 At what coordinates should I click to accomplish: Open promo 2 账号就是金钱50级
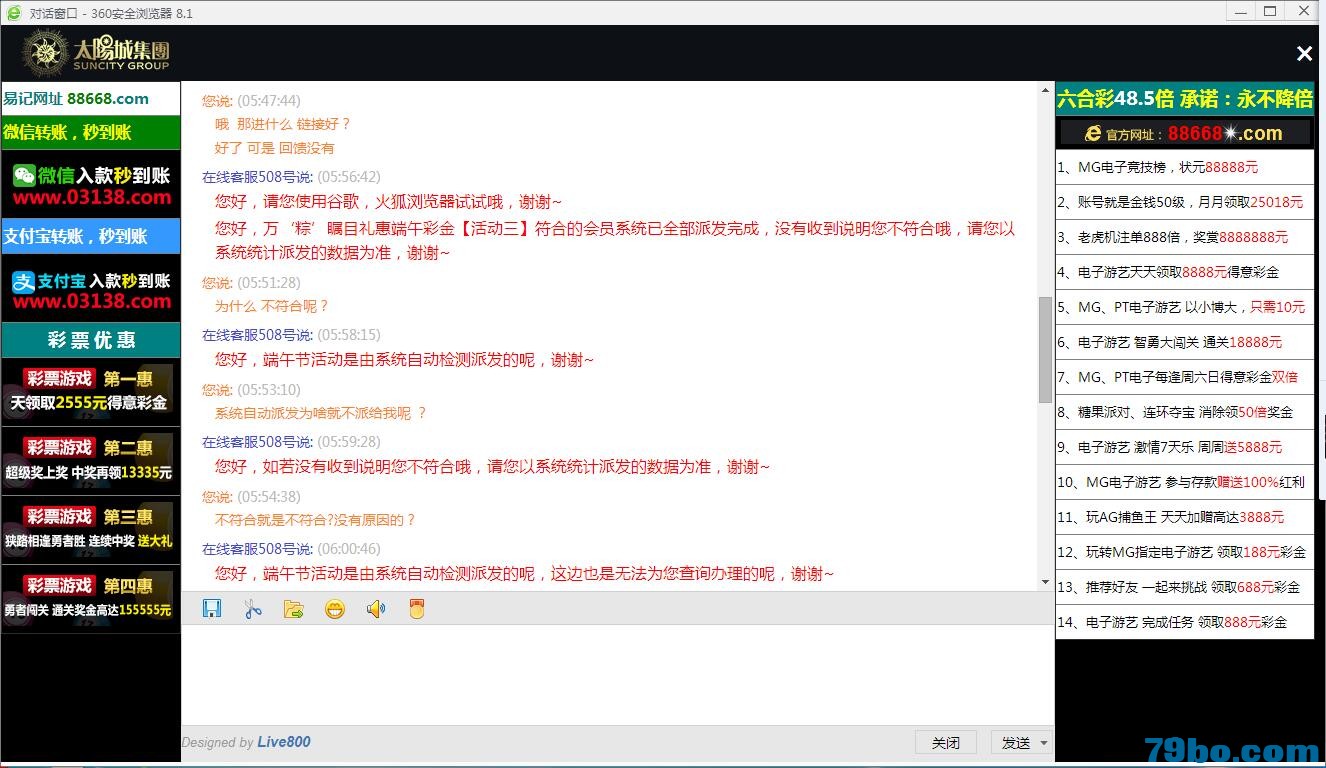pos(1185,202)
